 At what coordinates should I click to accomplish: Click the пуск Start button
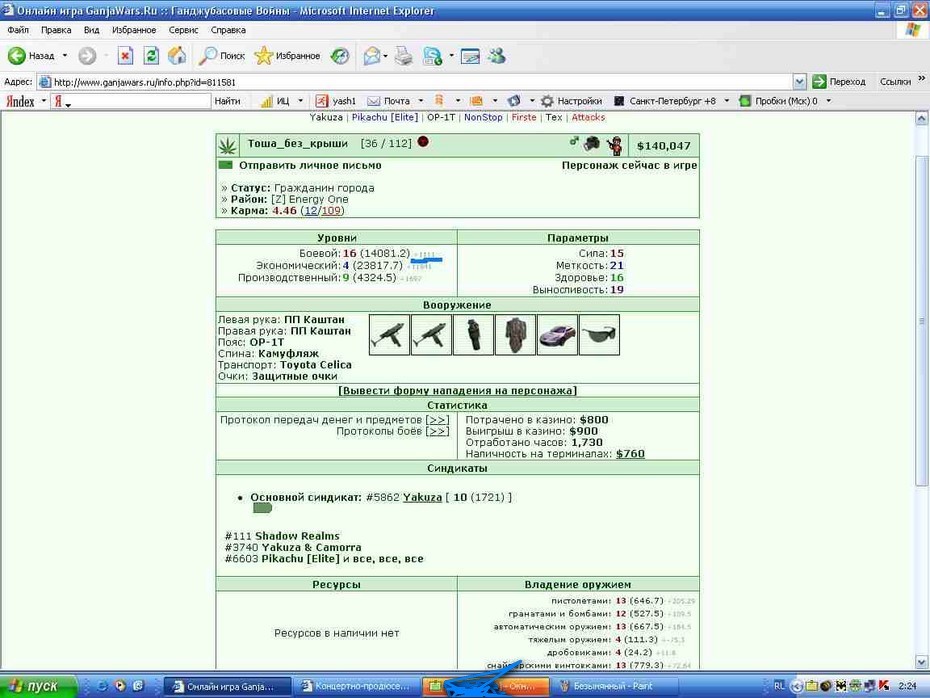click(x=39, y=686)
